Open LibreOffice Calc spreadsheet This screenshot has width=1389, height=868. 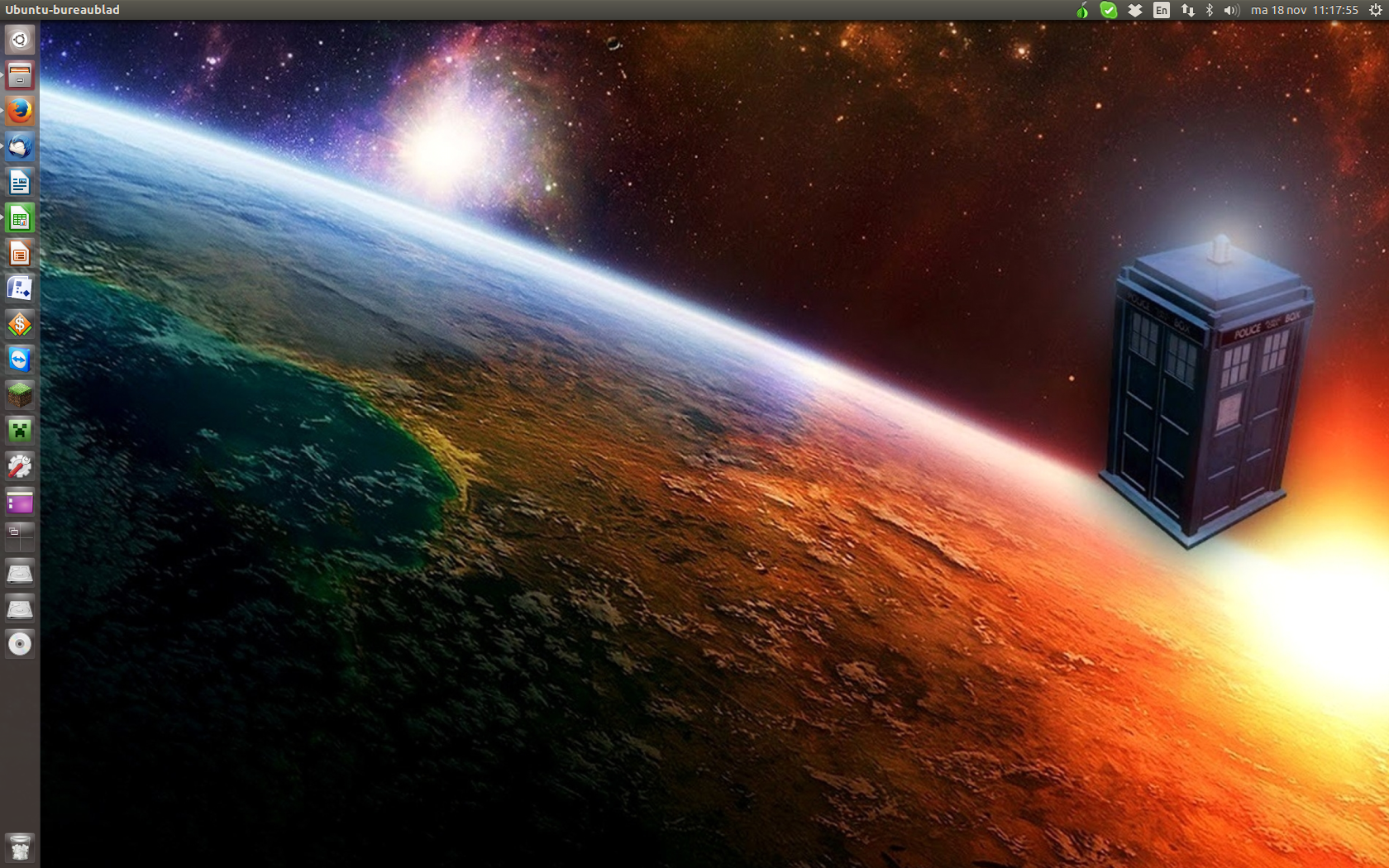pyautogui.click(x=20, y=218)
